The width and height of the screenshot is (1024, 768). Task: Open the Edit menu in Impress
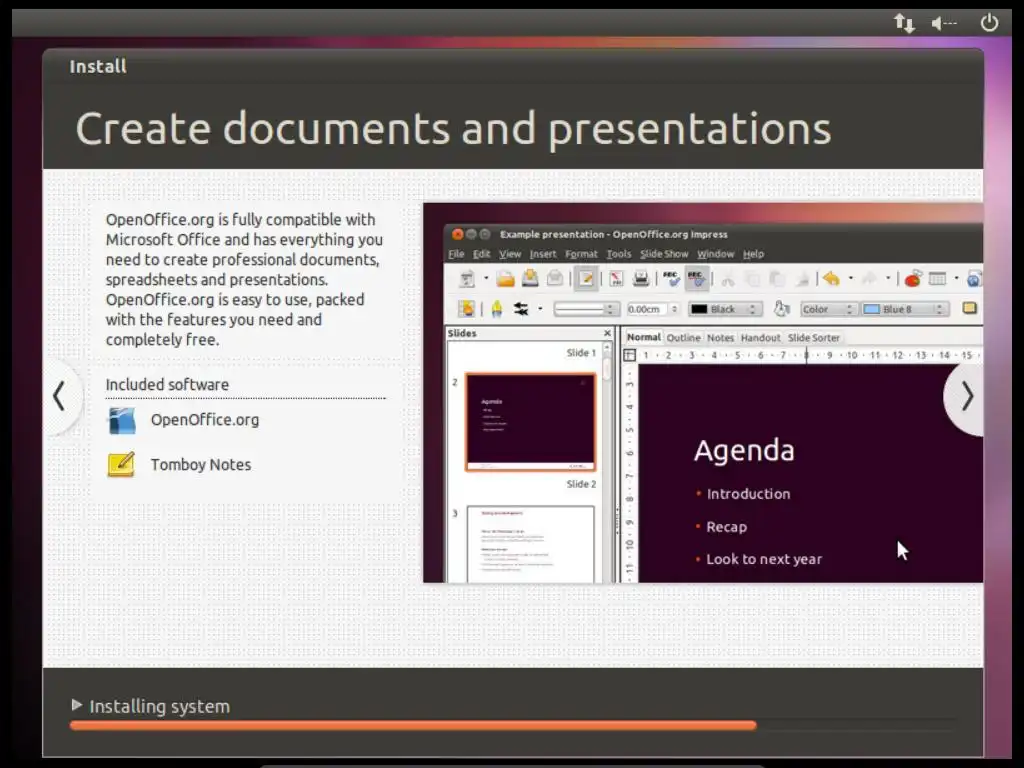[481, 254]
